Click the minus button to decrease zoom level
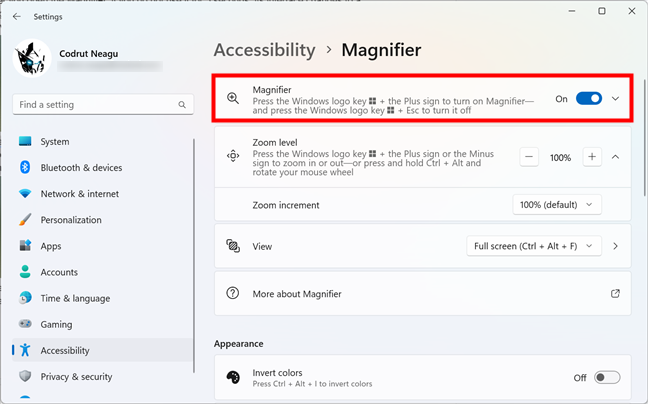Viewport: 648px width, 404px height. click(x=529, y=157)
